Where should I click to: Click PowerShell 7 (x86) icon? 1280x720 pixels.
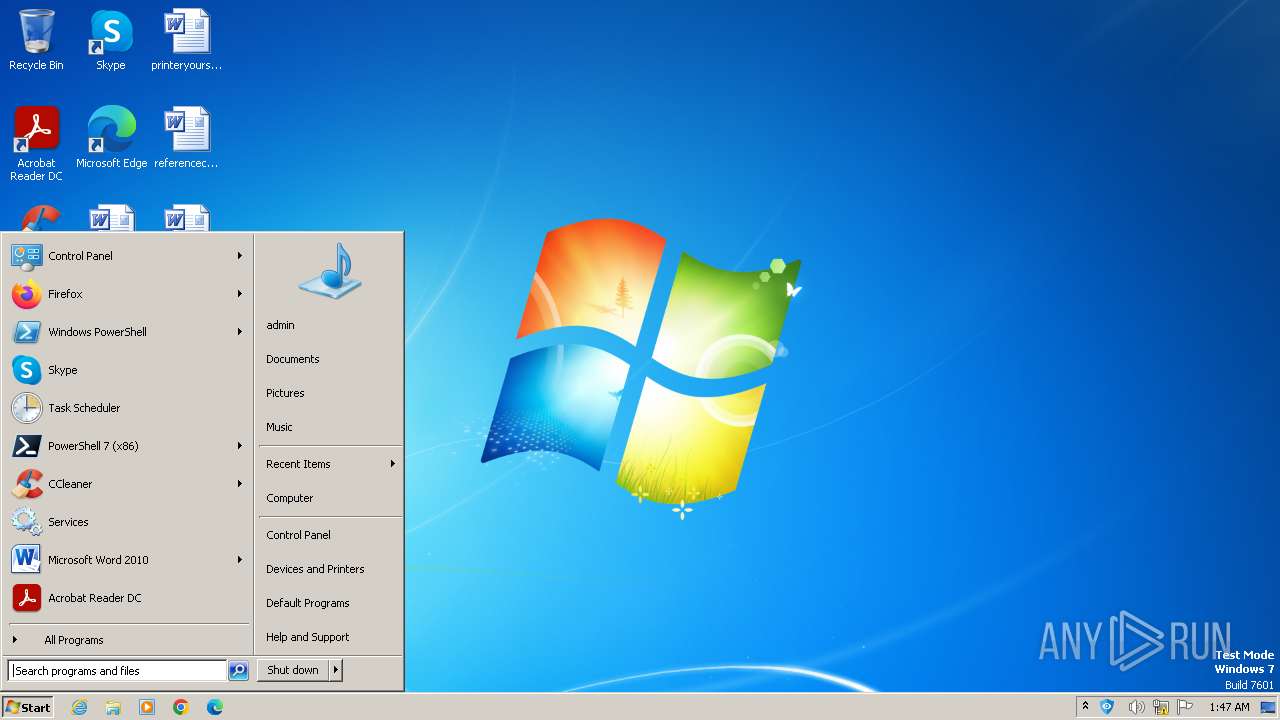tap(26, 446)
